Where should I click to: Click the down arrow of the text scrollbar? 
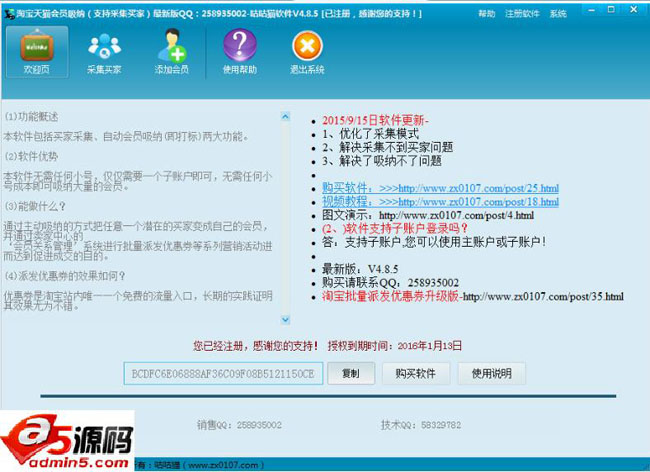coord(285,320)
